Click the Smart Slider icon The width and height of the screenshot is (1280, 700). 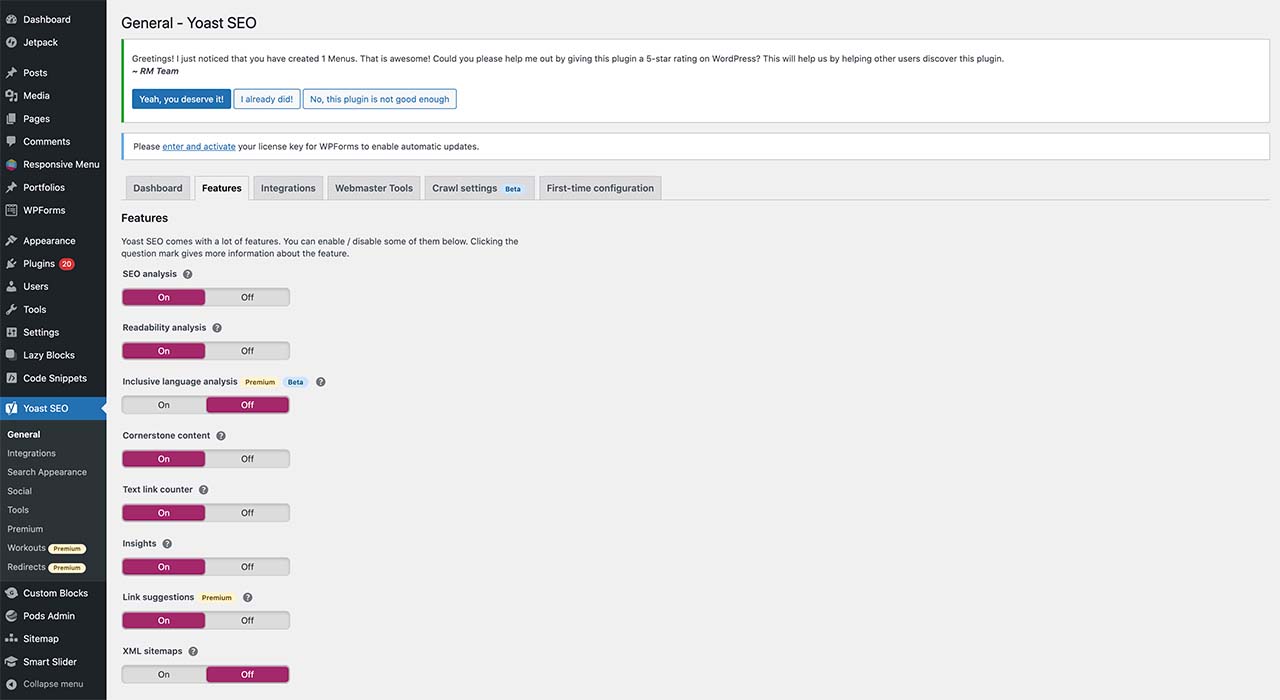tap(11, 661)
